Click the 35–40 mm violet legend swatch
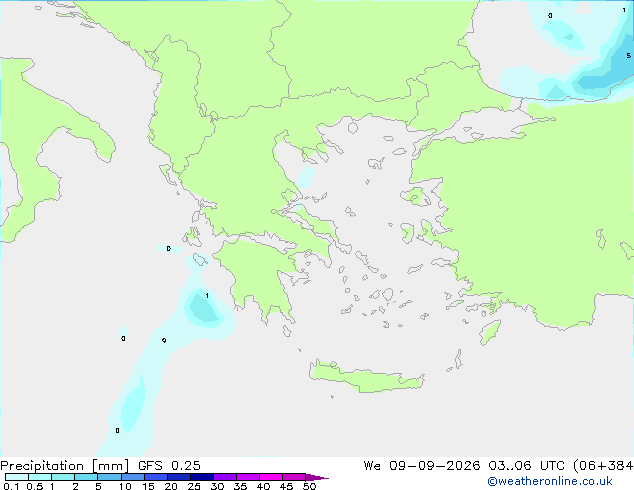 (248, 477)
